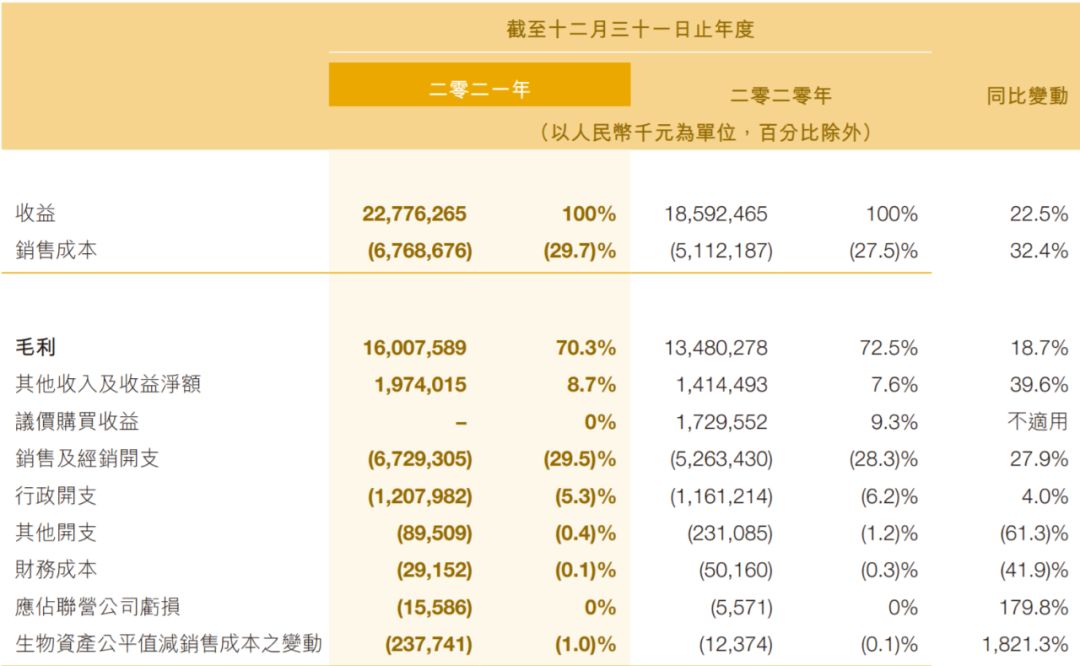
Task: Select the 銷售及經銷開支 row label
Action: click(87, 458)
